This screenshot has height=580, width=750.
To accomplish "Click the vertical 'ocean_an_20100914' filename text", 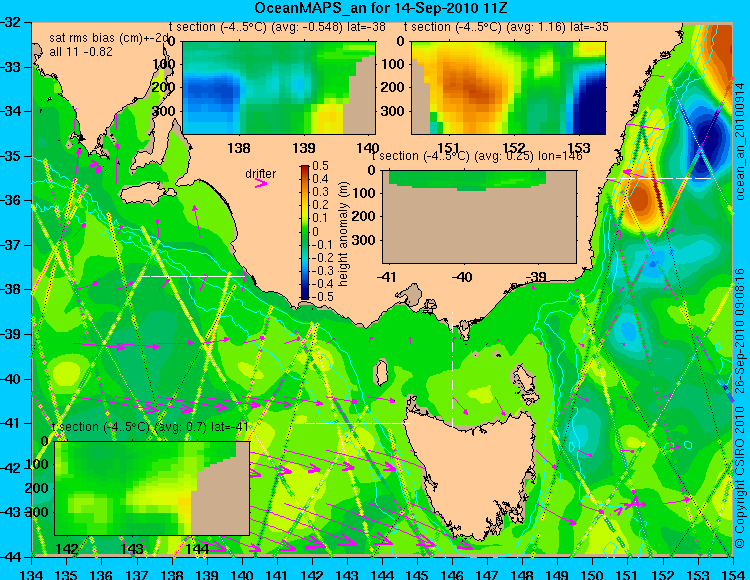I will click(740, 141).
